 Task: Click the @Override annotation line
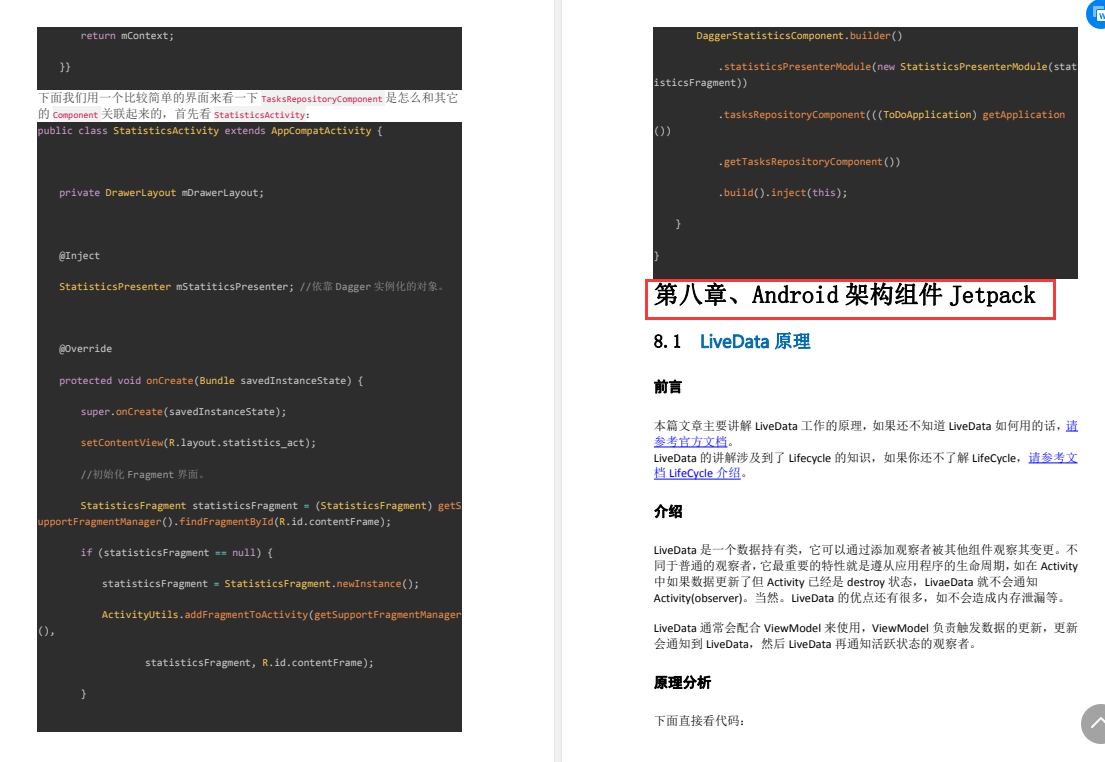tap(85, 348)
